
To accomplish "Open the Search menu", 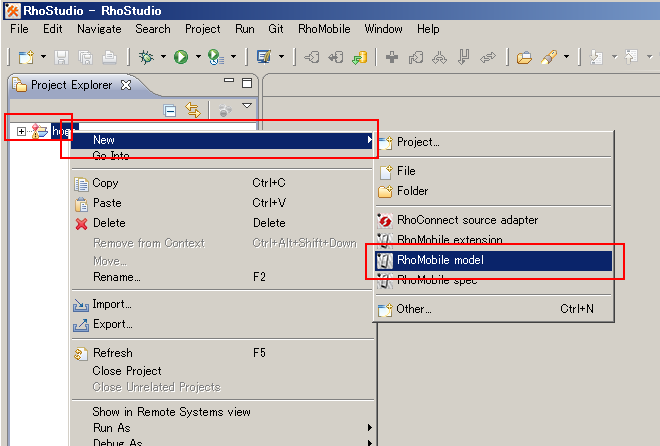I will pos(153,29).
